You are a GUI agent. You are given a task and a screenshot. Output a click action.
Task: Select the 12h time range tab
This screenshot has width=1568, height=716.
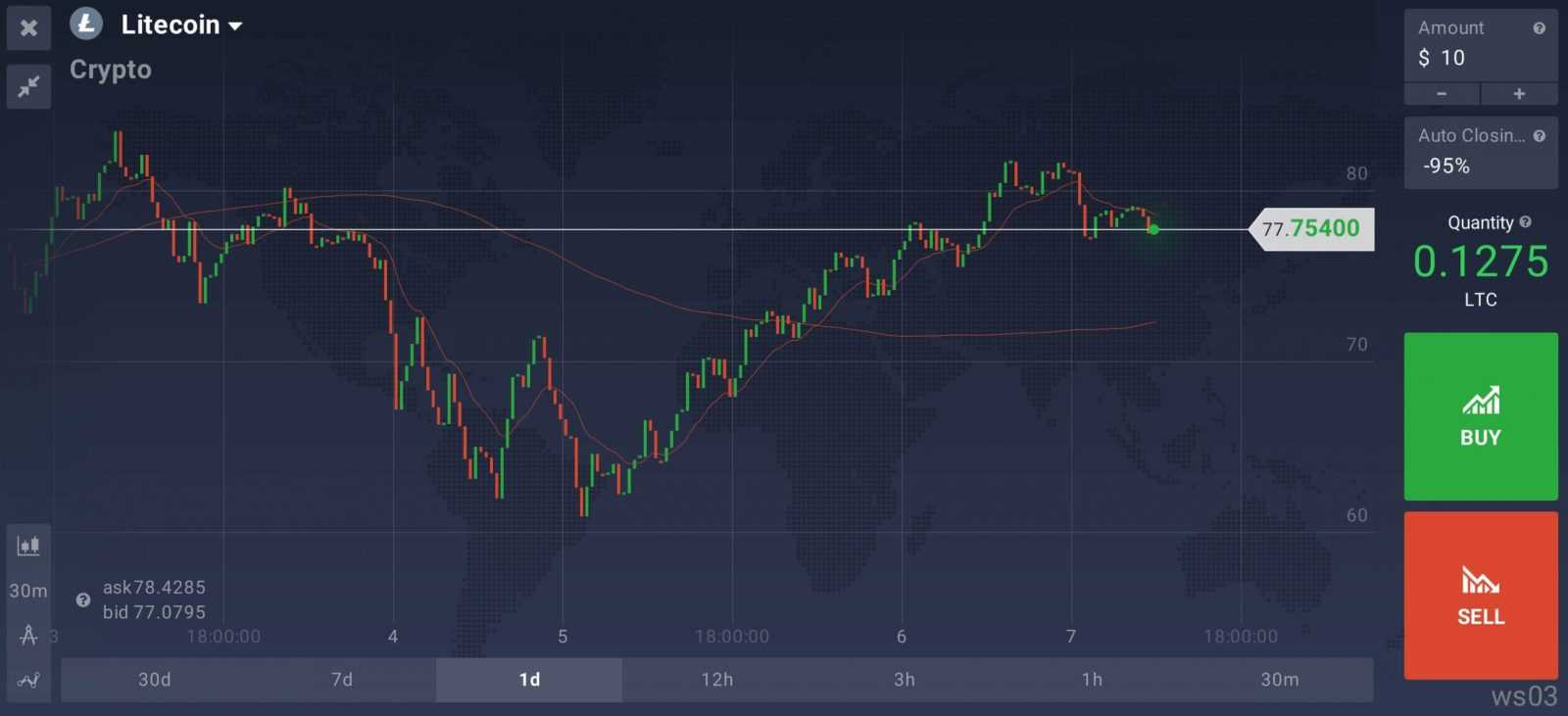point(716,680)
